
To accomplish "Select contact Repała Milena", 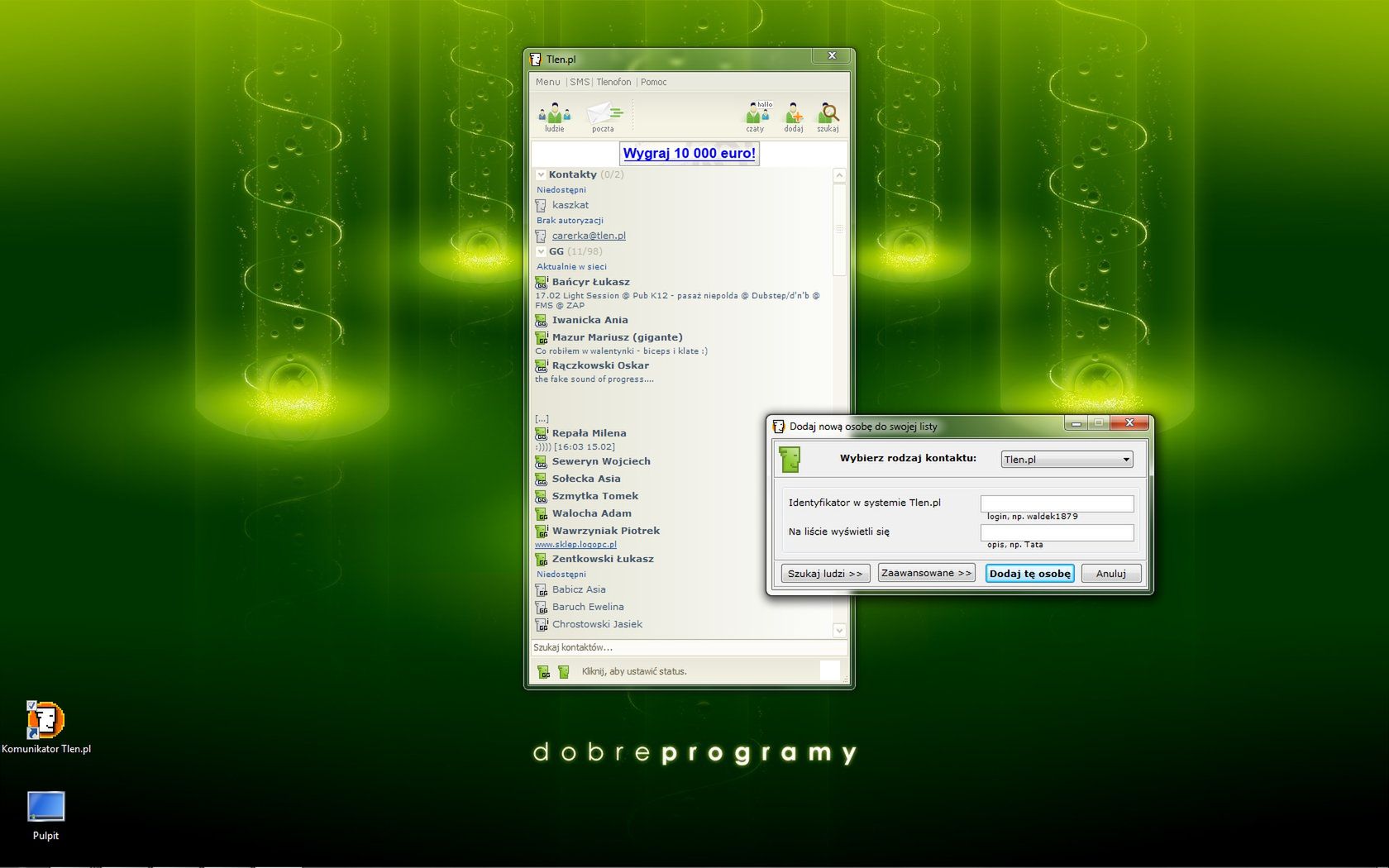I will [x=589, y=433].
